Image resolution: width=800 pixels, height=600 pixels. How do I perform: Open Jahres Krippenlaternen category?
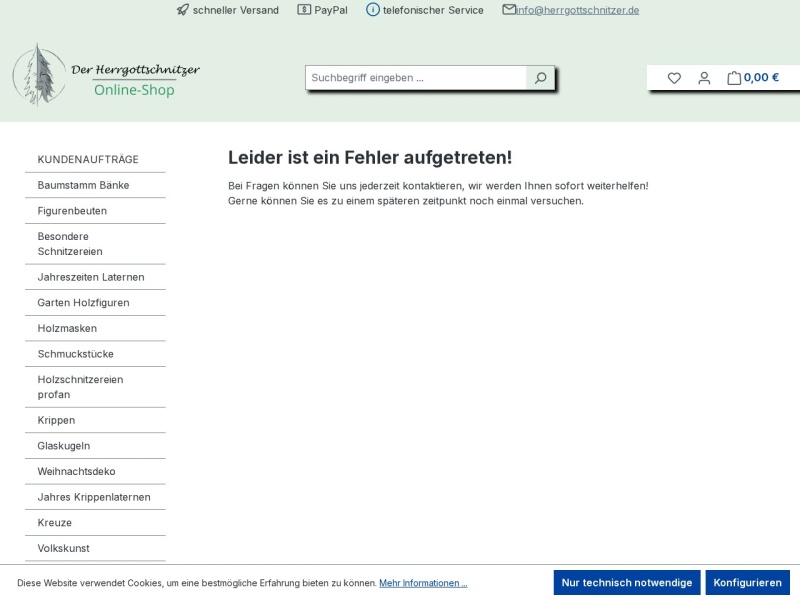(95, 497)
